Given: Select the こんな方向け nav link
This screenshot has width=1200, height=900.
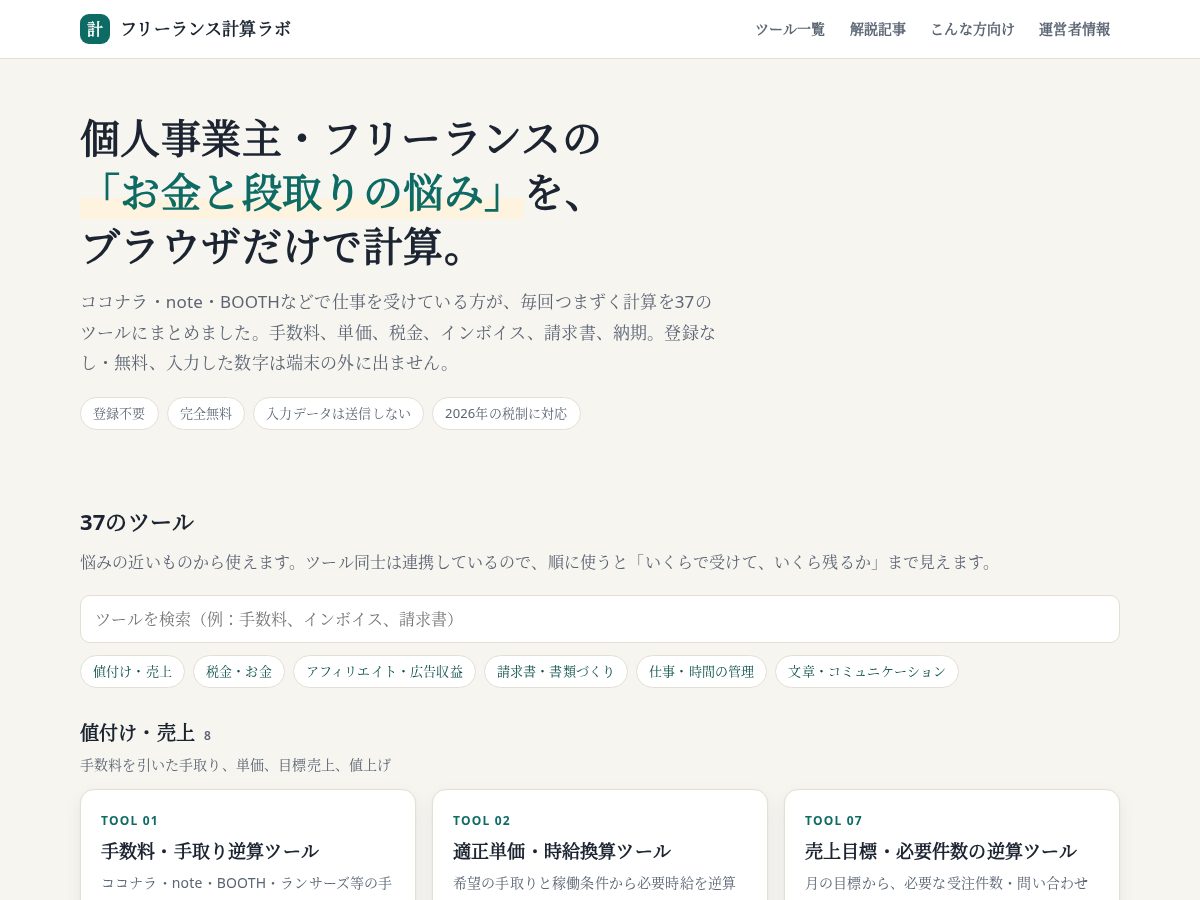Looking at the screenshot, I should 972,29.
